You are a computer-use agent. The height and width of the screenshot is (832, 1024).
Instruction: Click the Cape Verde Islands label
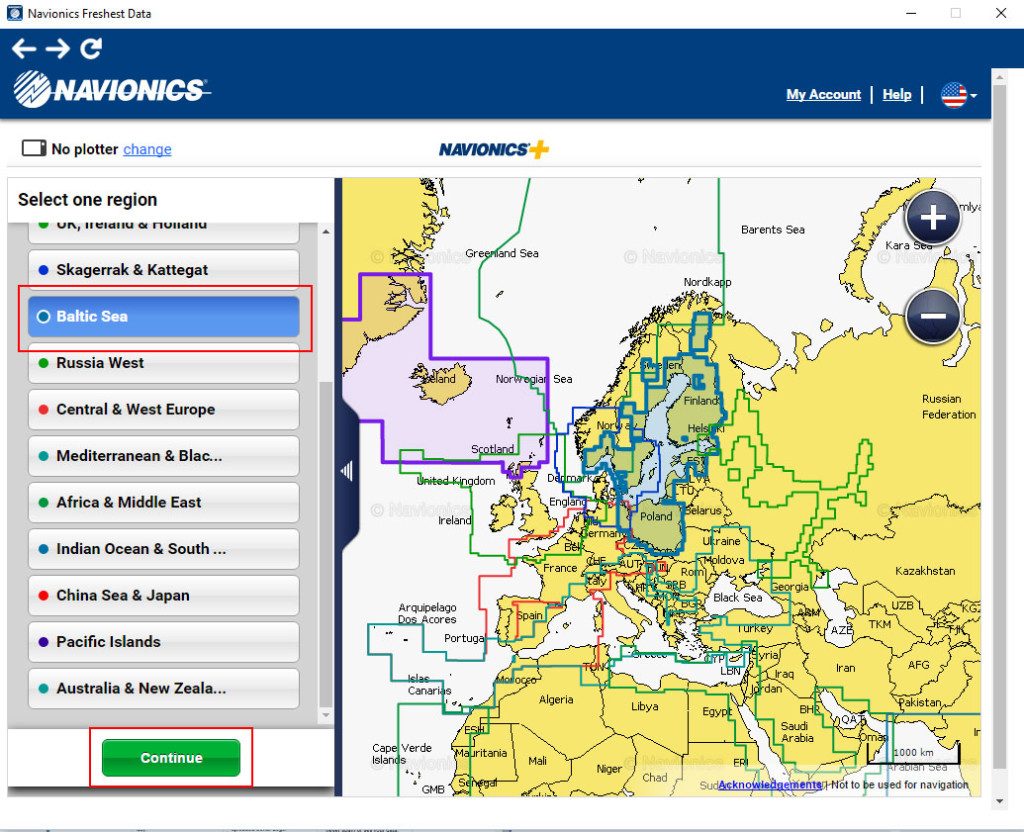point(402,754)
